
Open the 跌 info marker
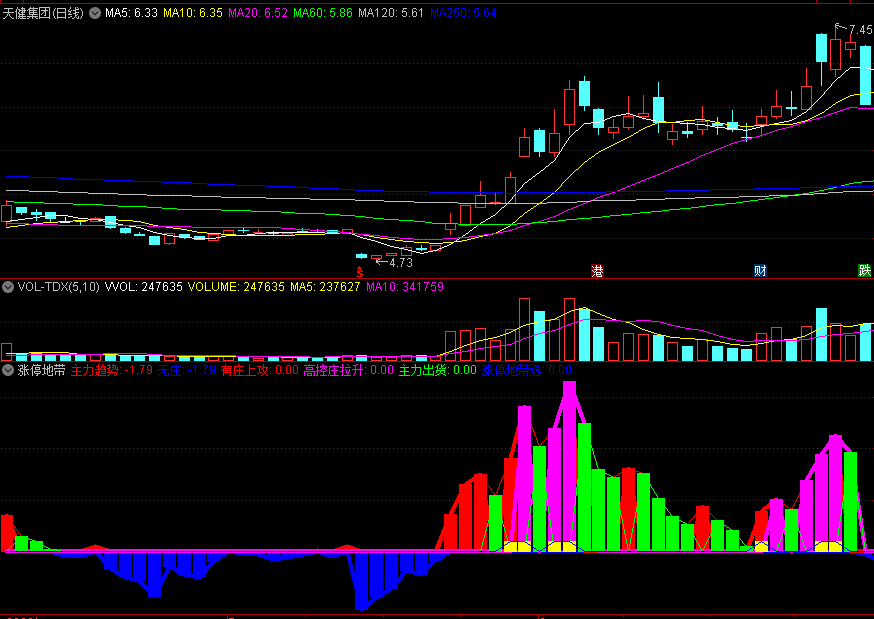point(865,271)
